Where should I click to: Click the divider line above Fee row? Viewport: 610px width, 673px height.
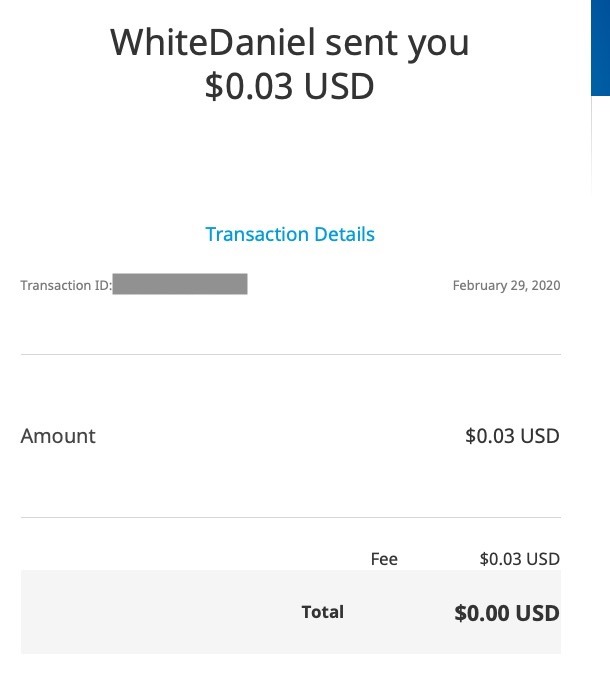click(x=290, y=517)
